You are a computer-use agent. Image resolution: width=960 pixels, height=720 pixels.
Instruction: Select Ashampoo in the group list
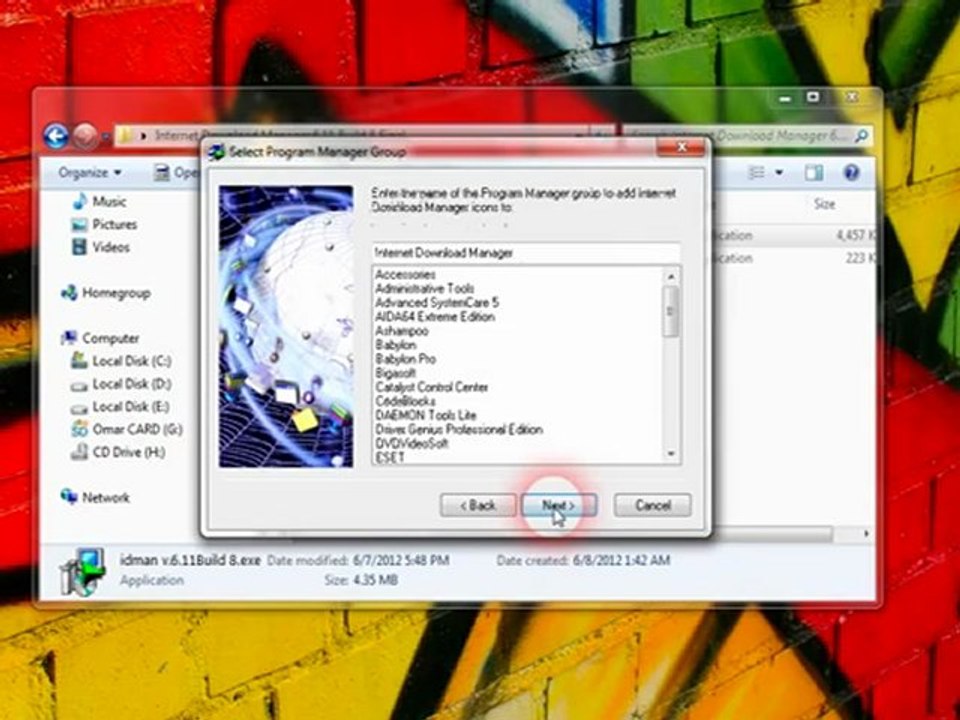[x=402, y=331]
